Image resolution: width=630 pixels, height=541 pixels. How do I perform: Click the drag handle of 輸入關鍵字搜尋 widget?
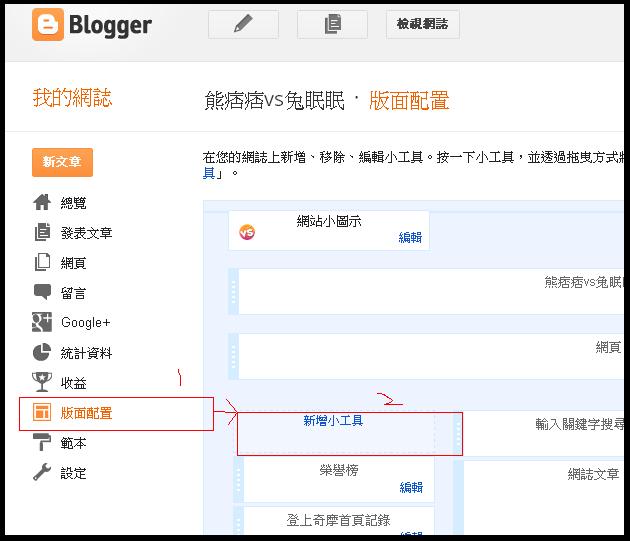point(458,433)
